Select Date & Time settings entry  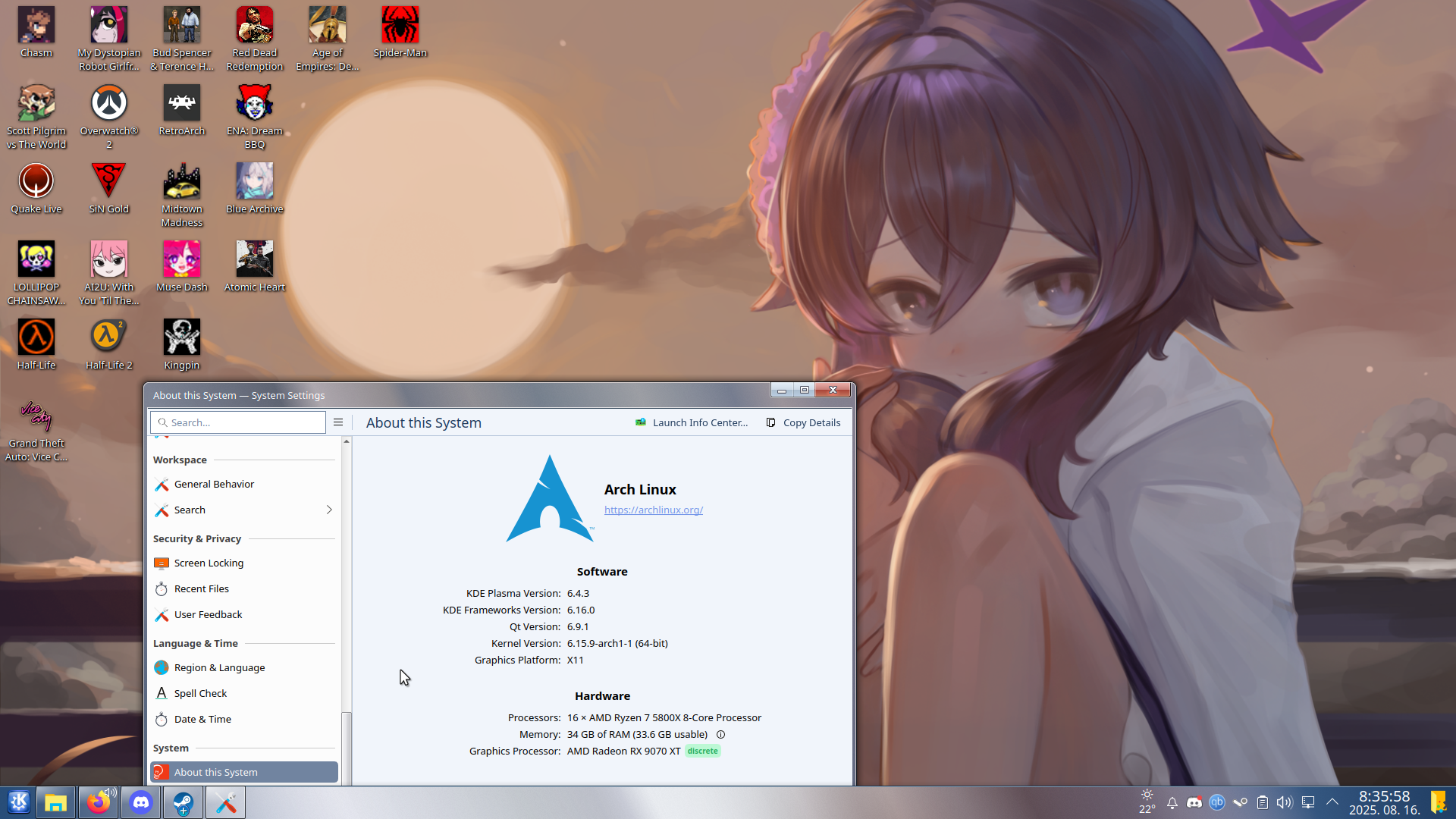click(x=202, y=720)
